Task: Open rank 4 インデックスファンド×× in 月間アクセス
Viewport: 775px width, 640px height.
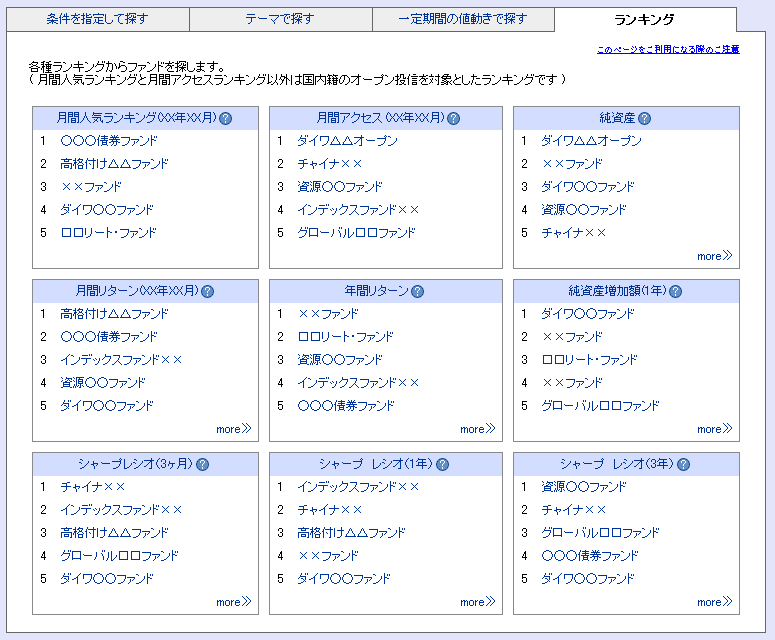Action: point(358,210)
